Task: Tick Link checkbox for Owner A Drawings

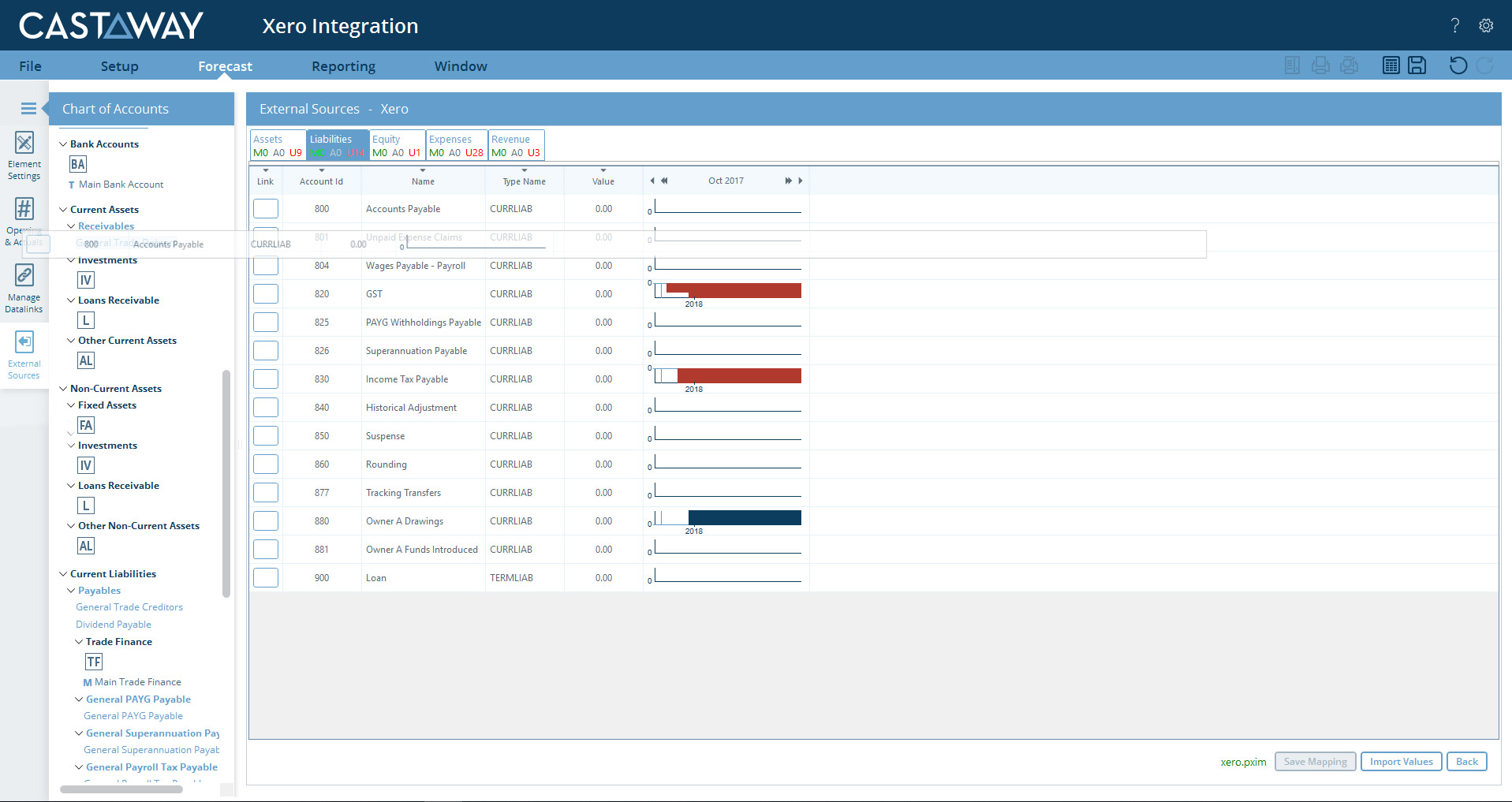Action: (x=266, y=521)
